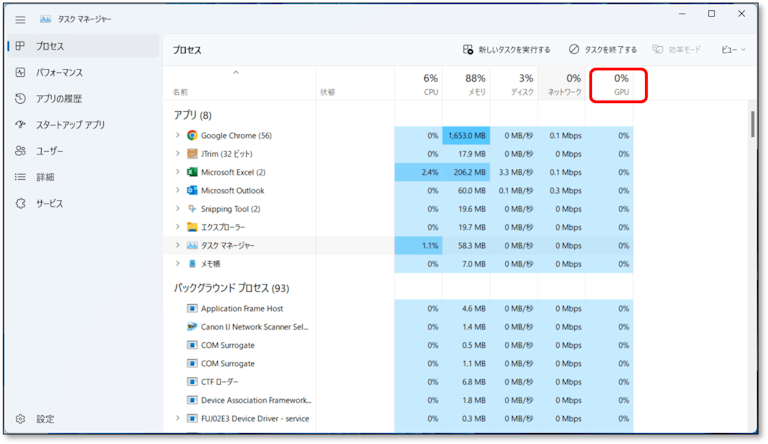This screenshot has width=768, height=444.
Task: Expand the タスク マネージャー row
Action: [178, 246]
